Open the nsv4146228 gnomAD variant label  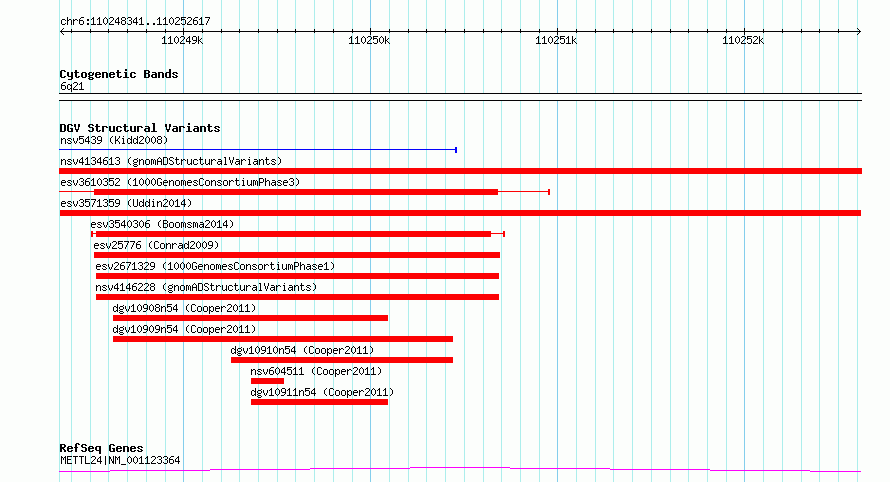[x=206, y=287]
